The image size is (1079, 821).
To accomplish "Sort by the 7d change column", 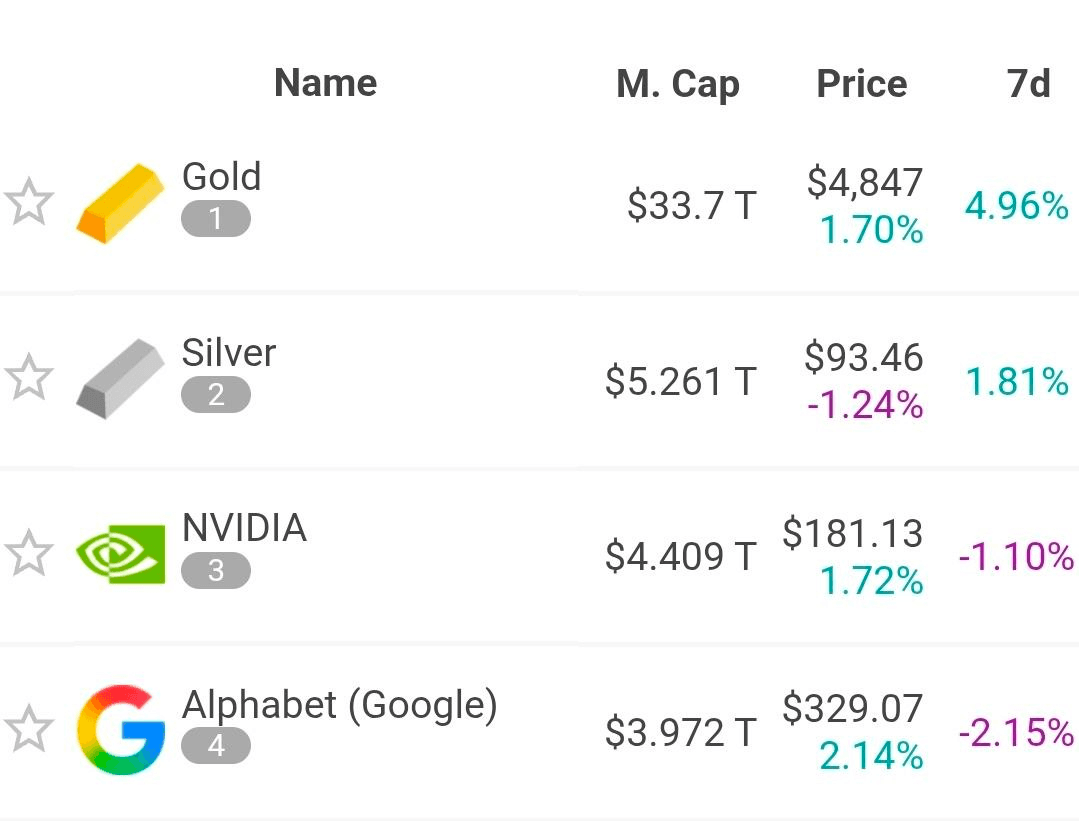I will 1028,83.
